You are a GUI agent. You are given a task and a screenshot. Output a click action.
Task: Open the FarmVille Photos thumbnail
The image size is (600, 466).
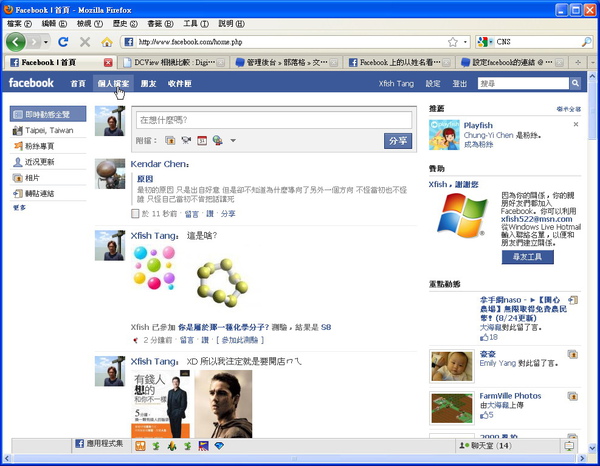pos(452,408)
